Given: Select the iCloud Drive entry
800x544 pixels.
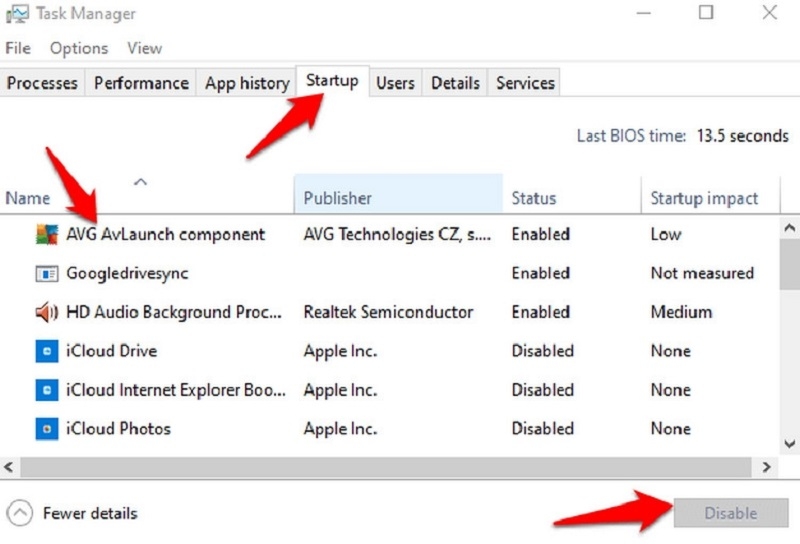Looking at the screenshot, I should [390, 351].
